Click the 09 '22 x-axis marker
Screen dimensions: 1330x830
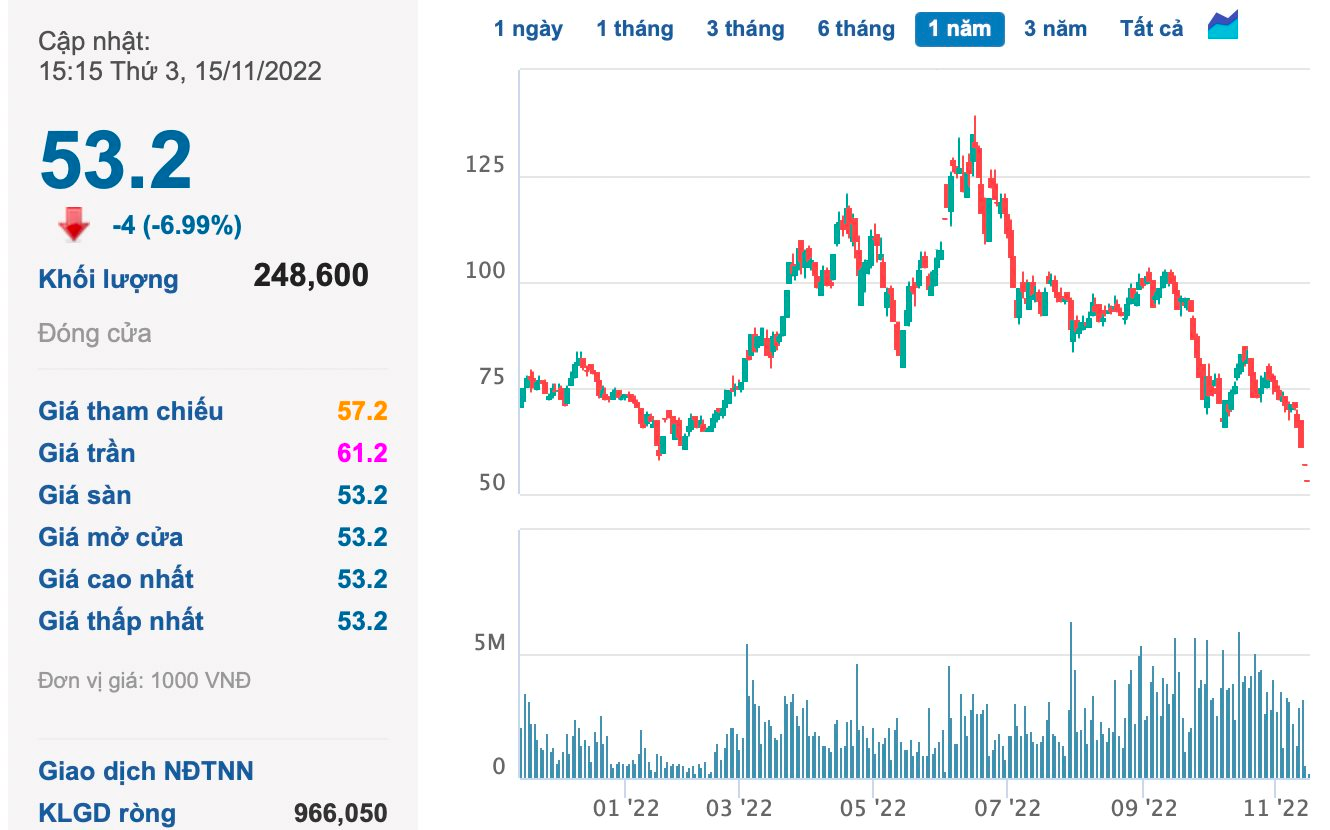coord(1145,806)
